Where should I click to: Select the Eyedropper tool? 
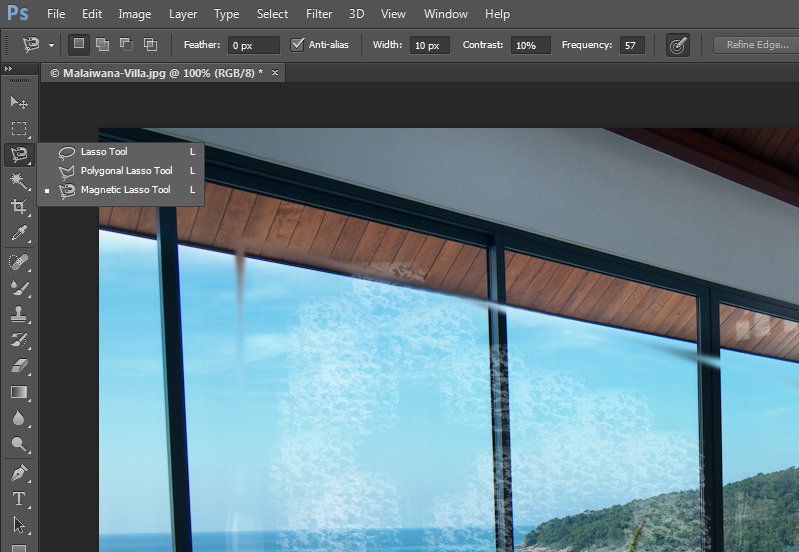18,233
